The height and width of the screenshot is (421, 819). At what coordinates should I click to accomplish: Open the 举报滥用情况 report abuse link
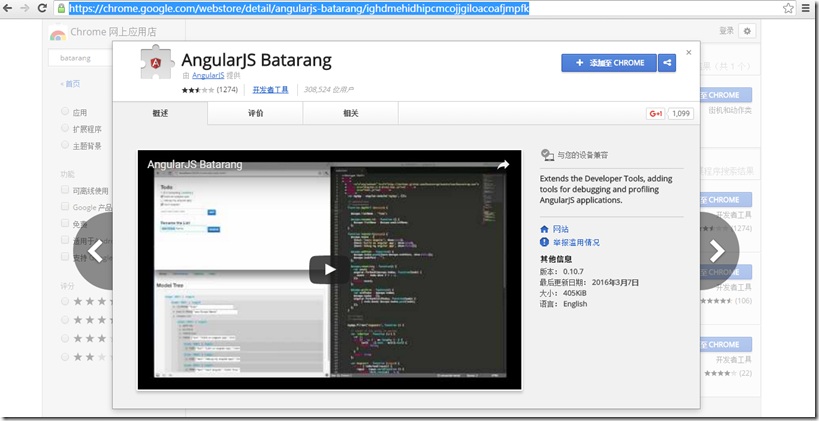tap(576, 242)
